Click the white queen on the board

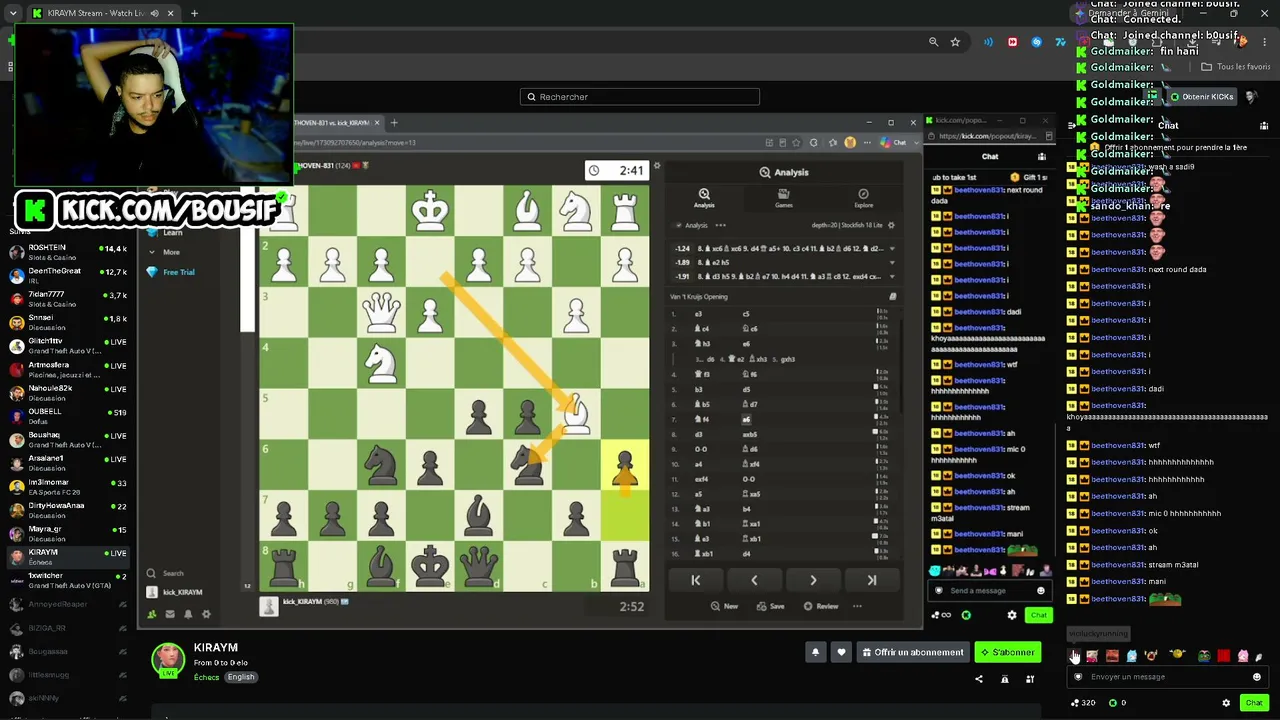[x=381, y=313]
